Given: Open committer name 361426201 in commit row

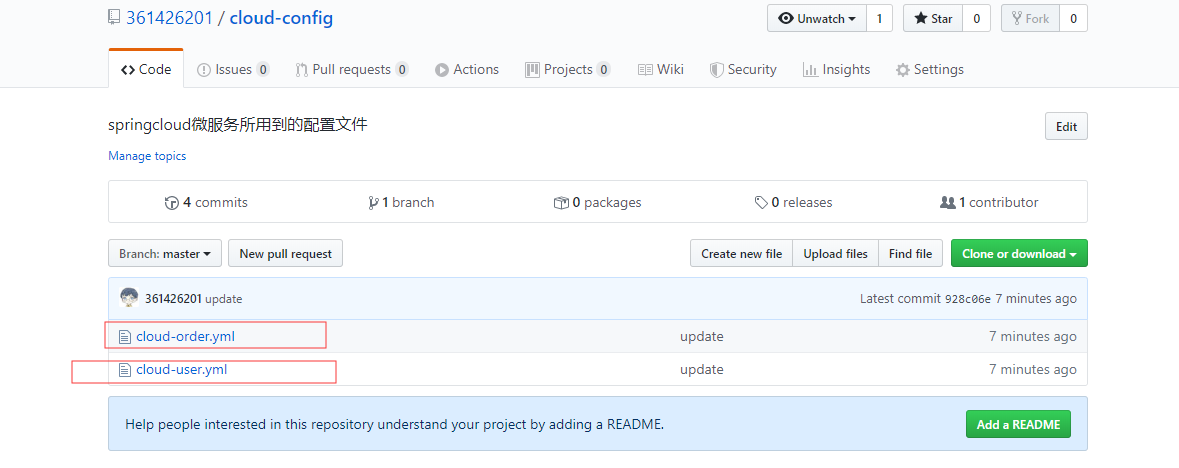Looking at the screenshot, I should [173, 299].
